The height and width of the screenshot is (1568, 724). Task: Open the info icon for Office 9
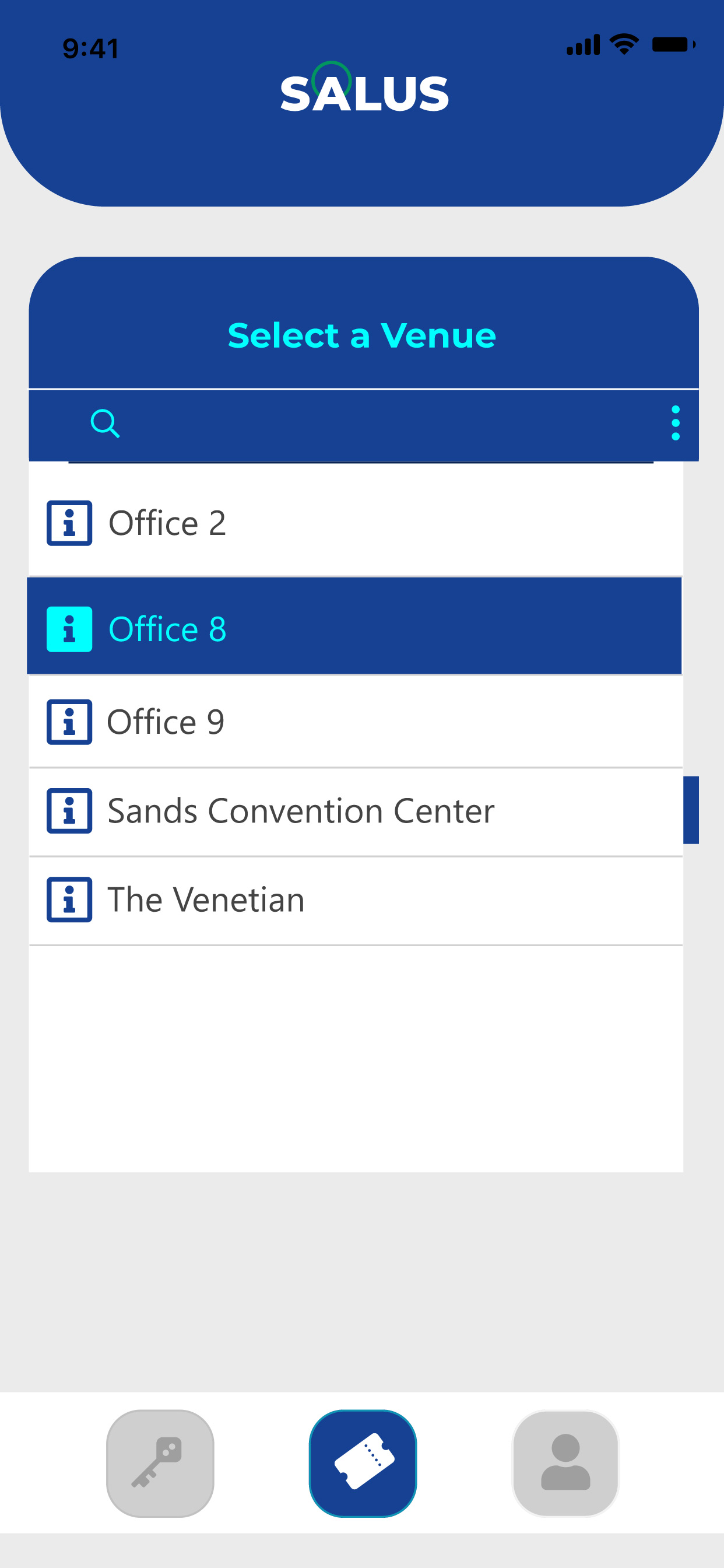tap(69, 722)
